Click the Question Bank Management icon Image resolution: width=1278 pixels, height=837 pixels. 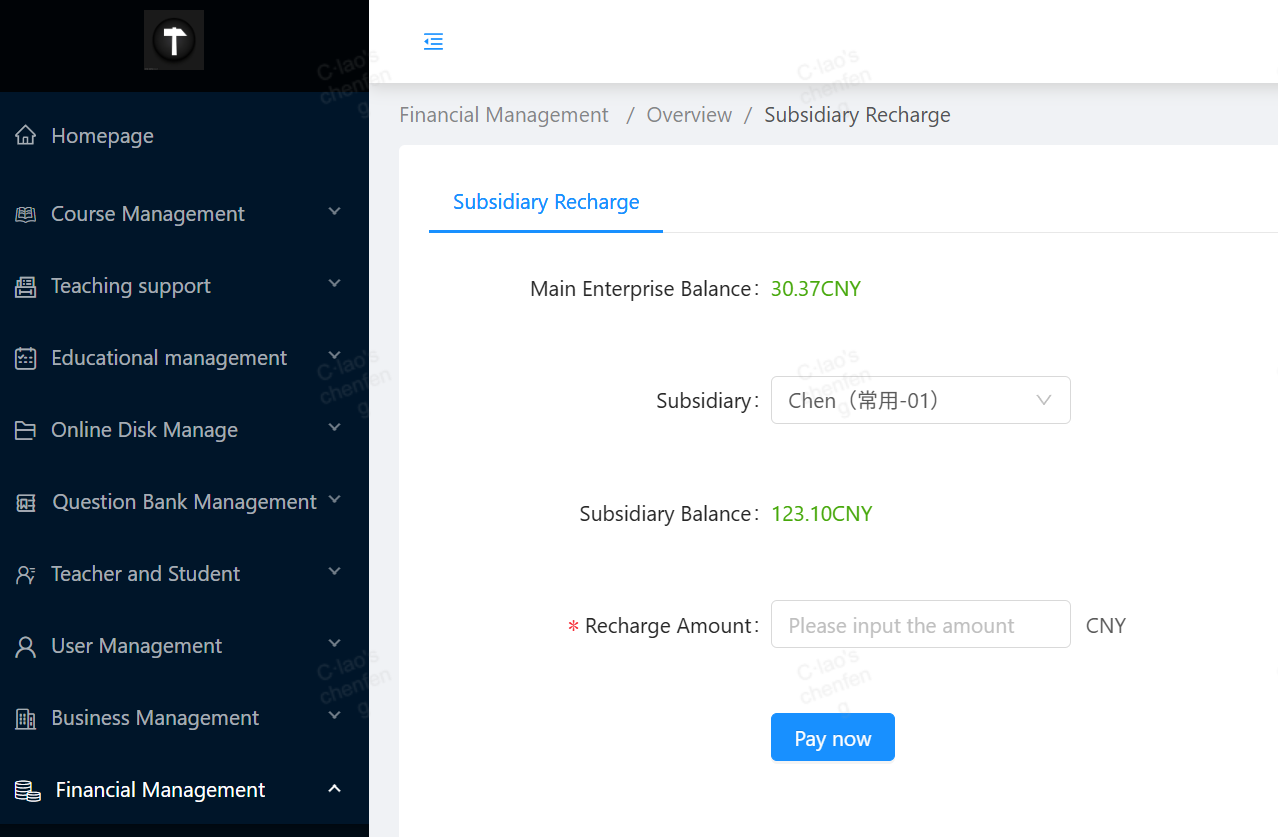point(26,503)
